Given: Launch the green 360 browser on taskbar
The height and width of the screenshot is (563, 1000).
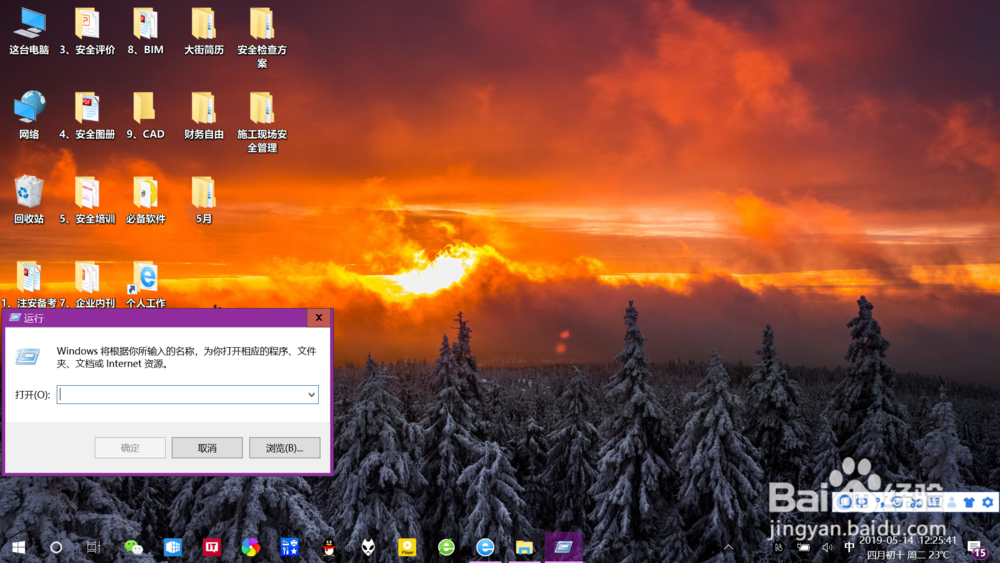Looking at the screenshot, I should tap(446, 547).
